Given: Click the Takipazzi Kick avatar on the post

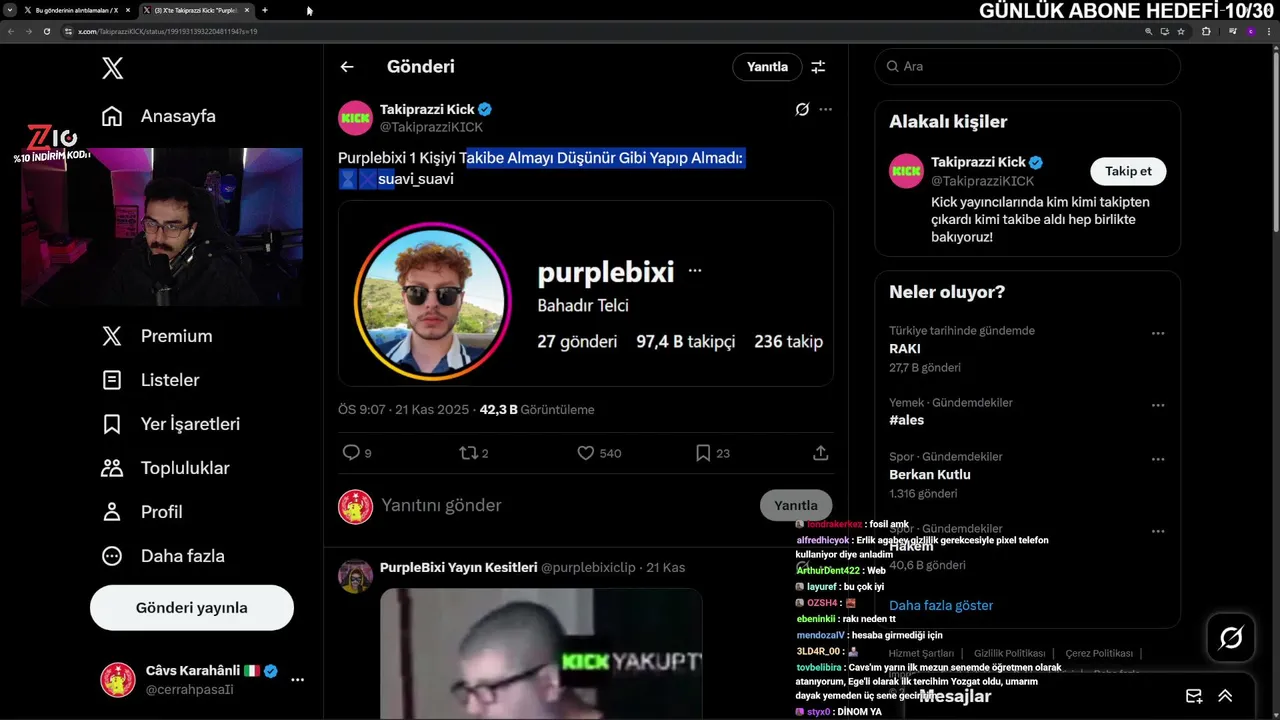Looking at the screenshot, I should click(355, 118).
